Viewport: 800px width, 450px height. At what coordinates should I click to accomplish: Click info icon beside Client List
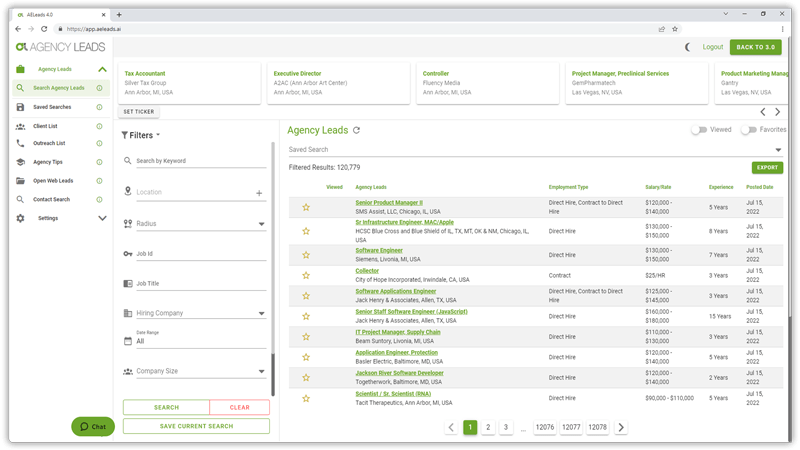tap(99, 126)
